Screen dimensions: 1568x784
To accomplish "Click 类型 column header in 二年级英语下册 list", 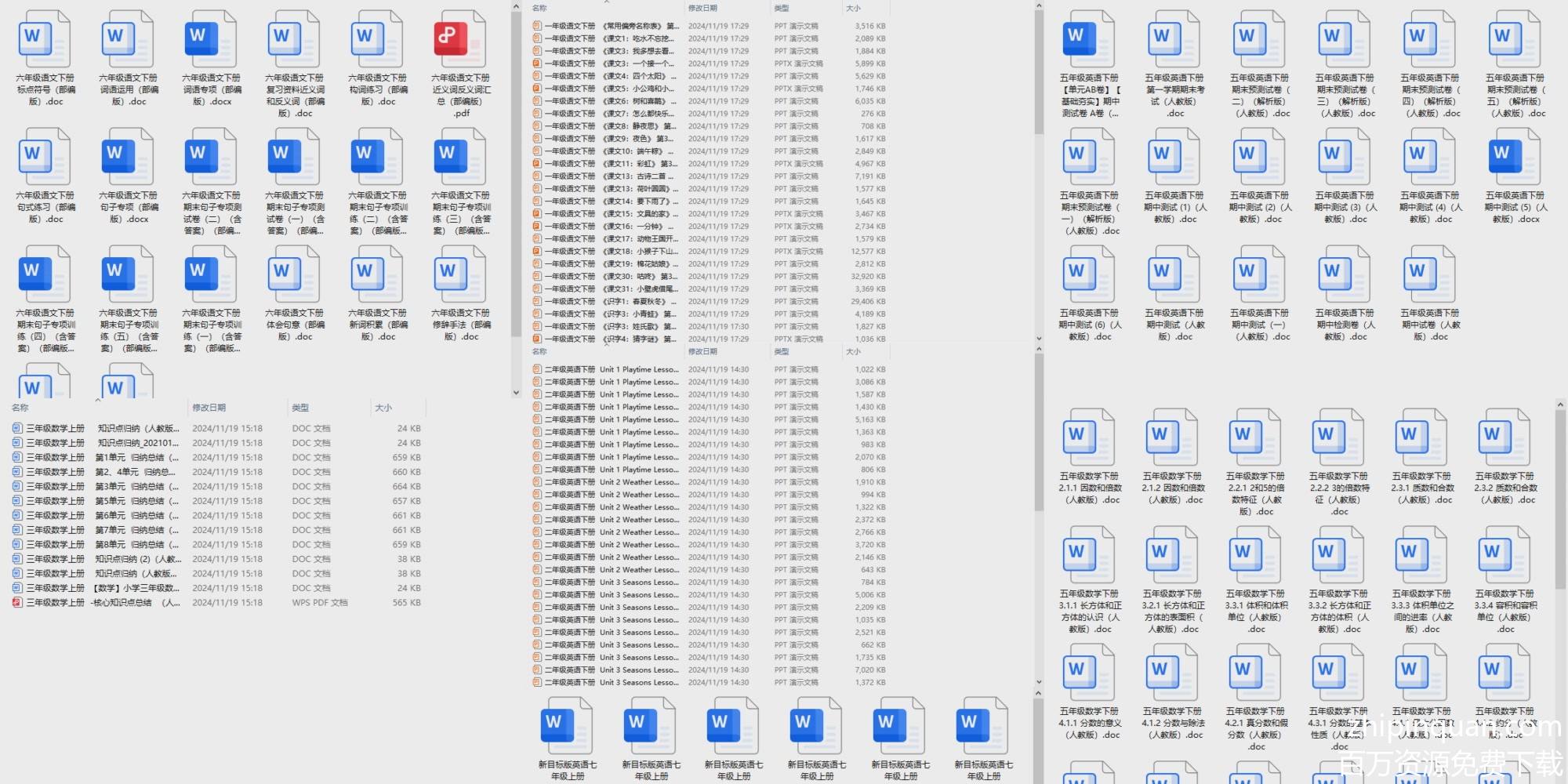I will pos(782,351).
